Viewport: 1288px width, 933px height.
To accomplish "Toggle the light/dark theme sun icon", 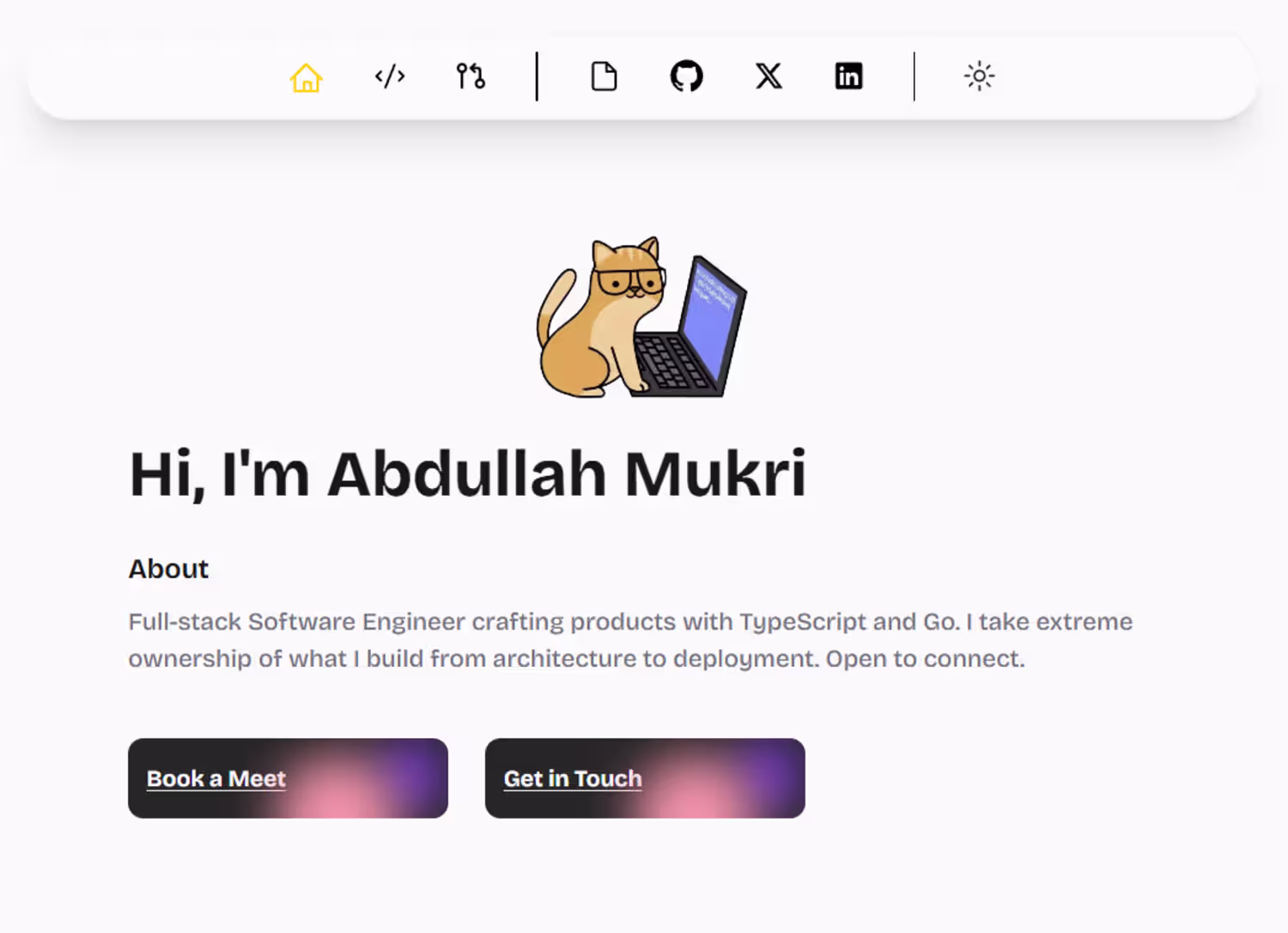I will point(979,76).
